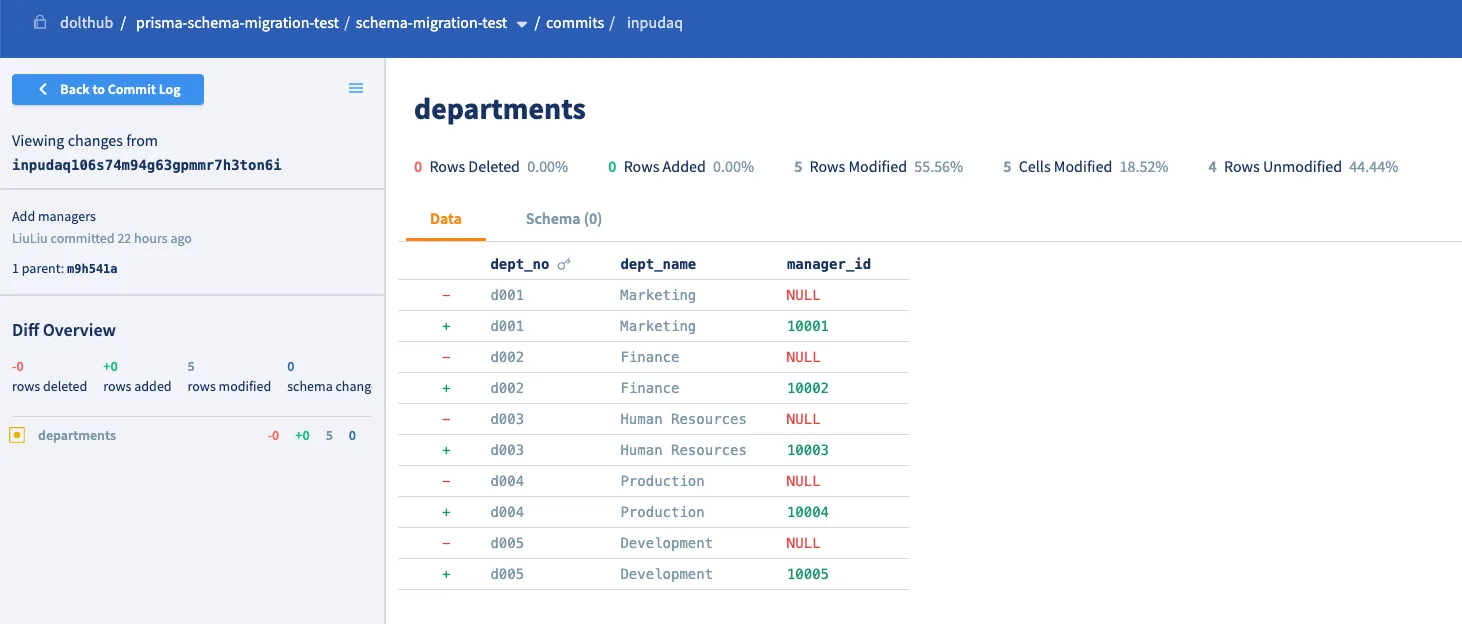1462x624 pixels.
Task: Click the dept_name column header
Action: [x=657, y=265]
